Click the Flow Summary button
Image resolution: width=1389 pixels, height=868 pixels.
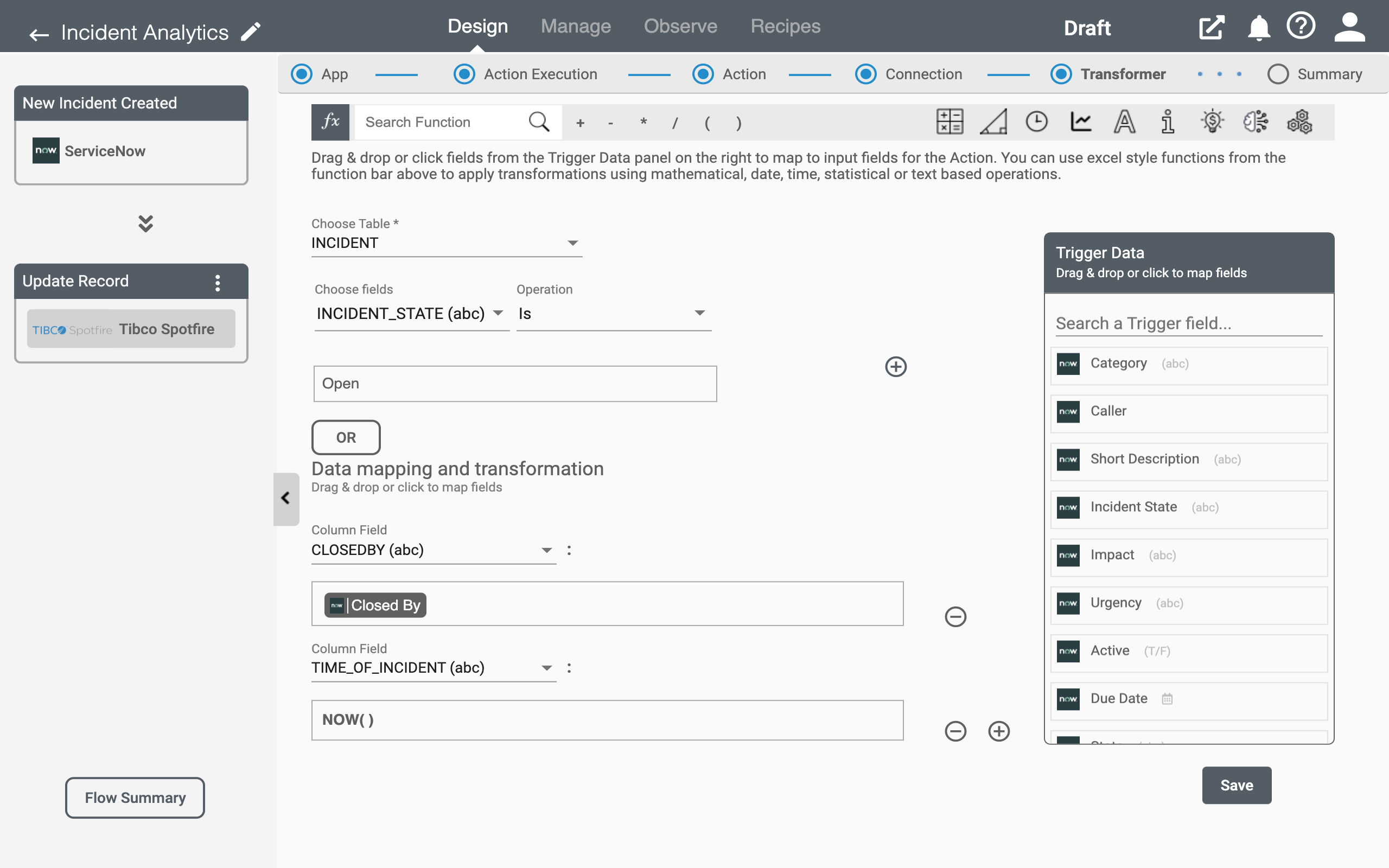pos(136,798)
